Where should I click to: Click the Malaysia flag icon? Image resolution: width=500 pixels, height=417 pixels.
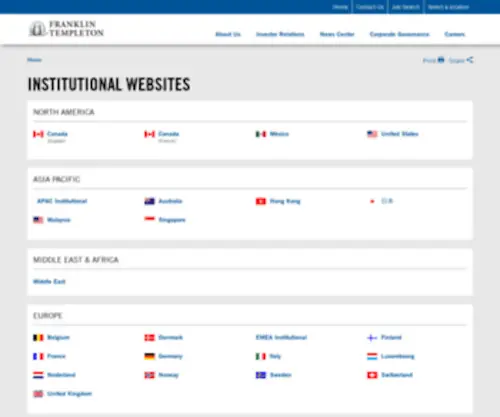pos(38,220)
